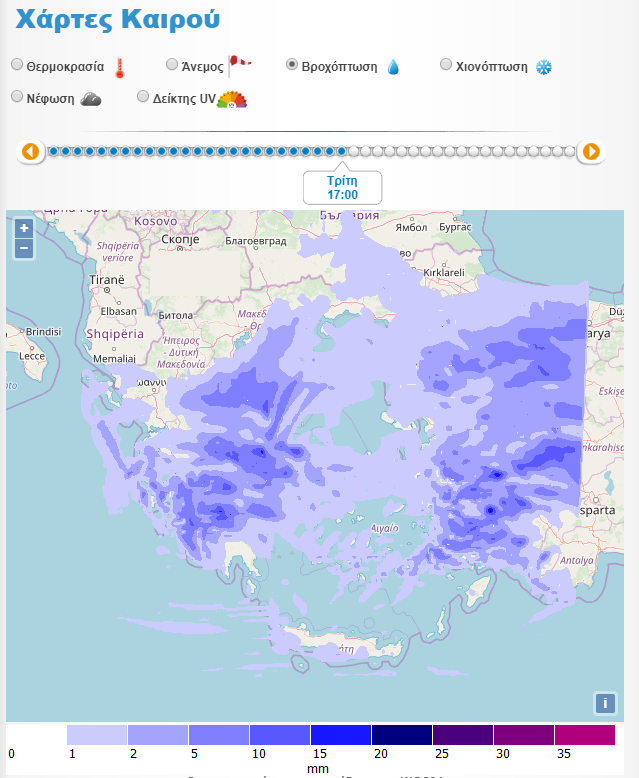
Task: Click the Скопје label on the map
Action: pos(180,239)
